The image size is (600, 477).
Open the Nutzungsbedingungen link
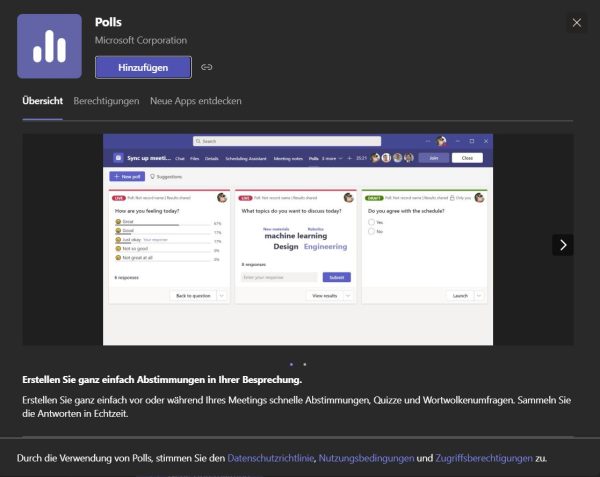366,458
